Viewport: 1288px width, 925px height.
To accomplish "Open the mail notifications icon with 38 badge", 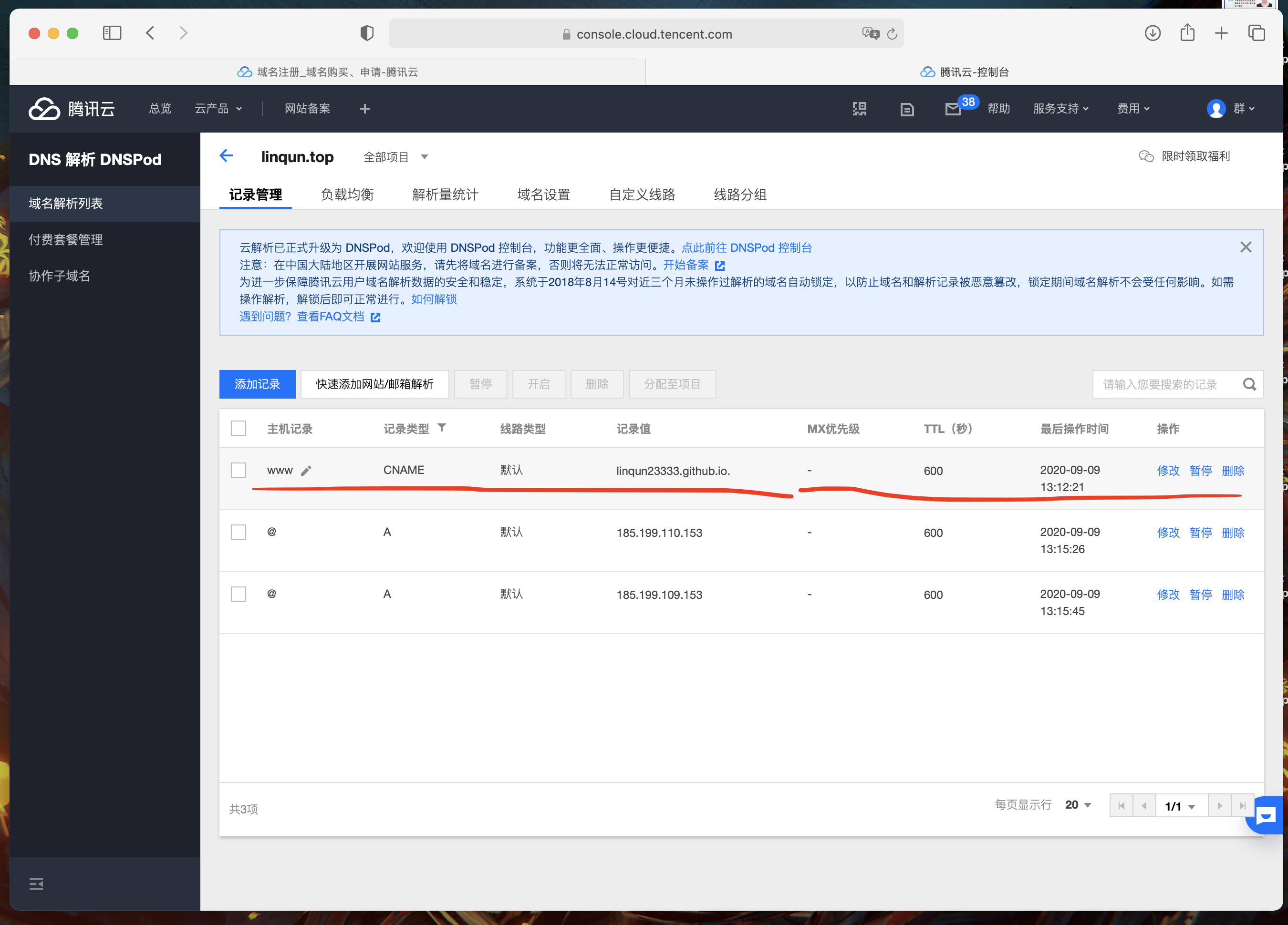I will point(952,109).
